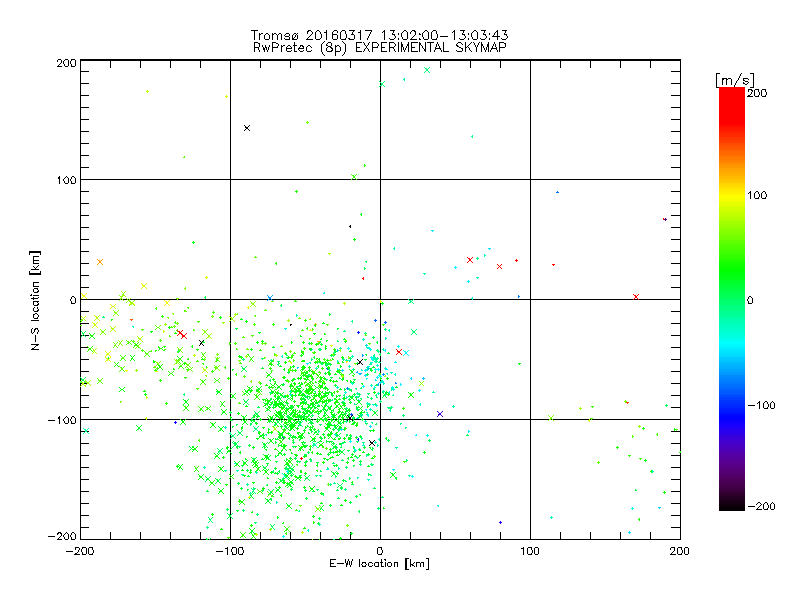Click the 'N-S location [km]' axis label
This screenshot has width=800, height=600.
[35, 300]
